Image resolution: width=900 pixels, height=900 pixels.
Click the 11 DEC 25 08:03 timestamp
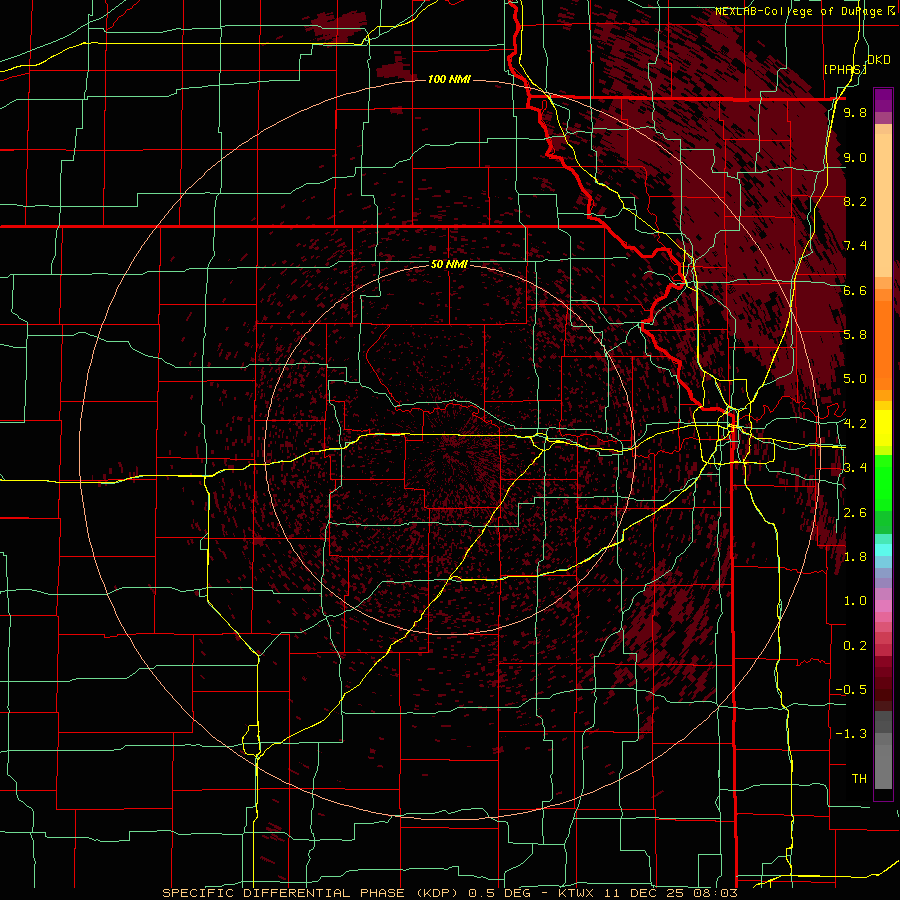[x=669, y=893]
